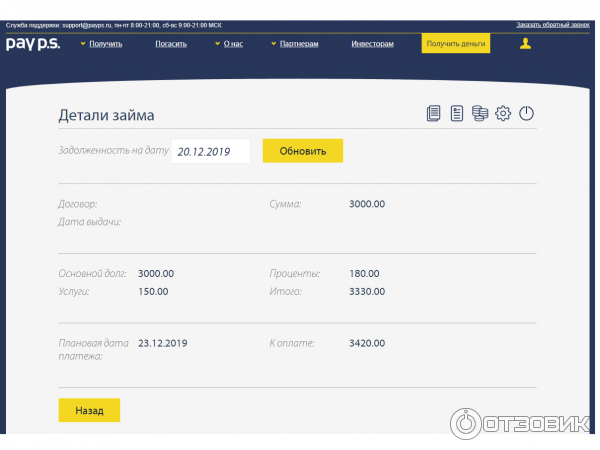600x450 pixels.
Task: Open the Партнерам menu label
Action: (299, 44)
